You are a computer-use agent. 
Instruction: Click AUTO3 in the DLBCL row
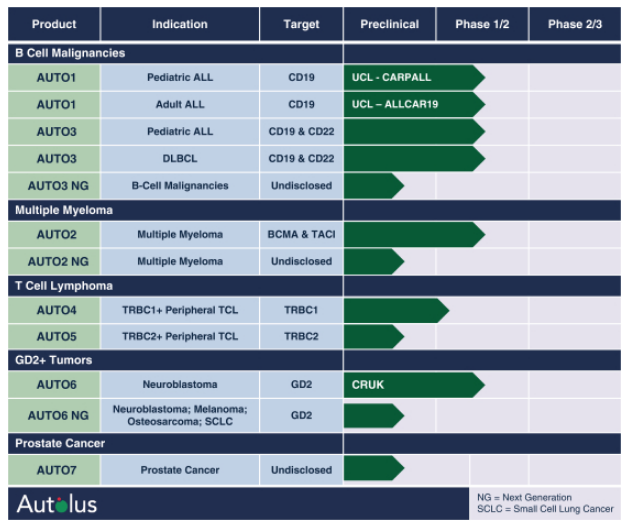coord(54,159)
